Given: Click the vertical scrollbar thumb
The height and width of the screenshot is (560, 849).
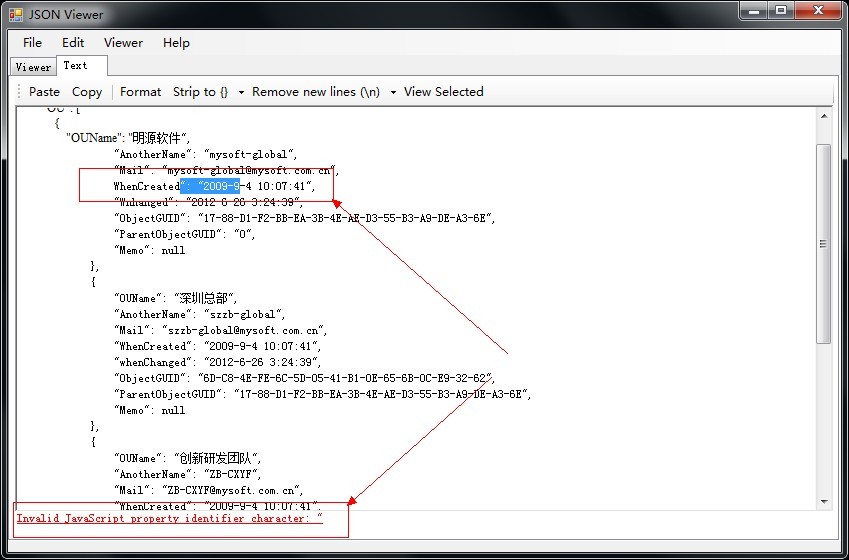Looking at the screenshot, I should (824, 244).
